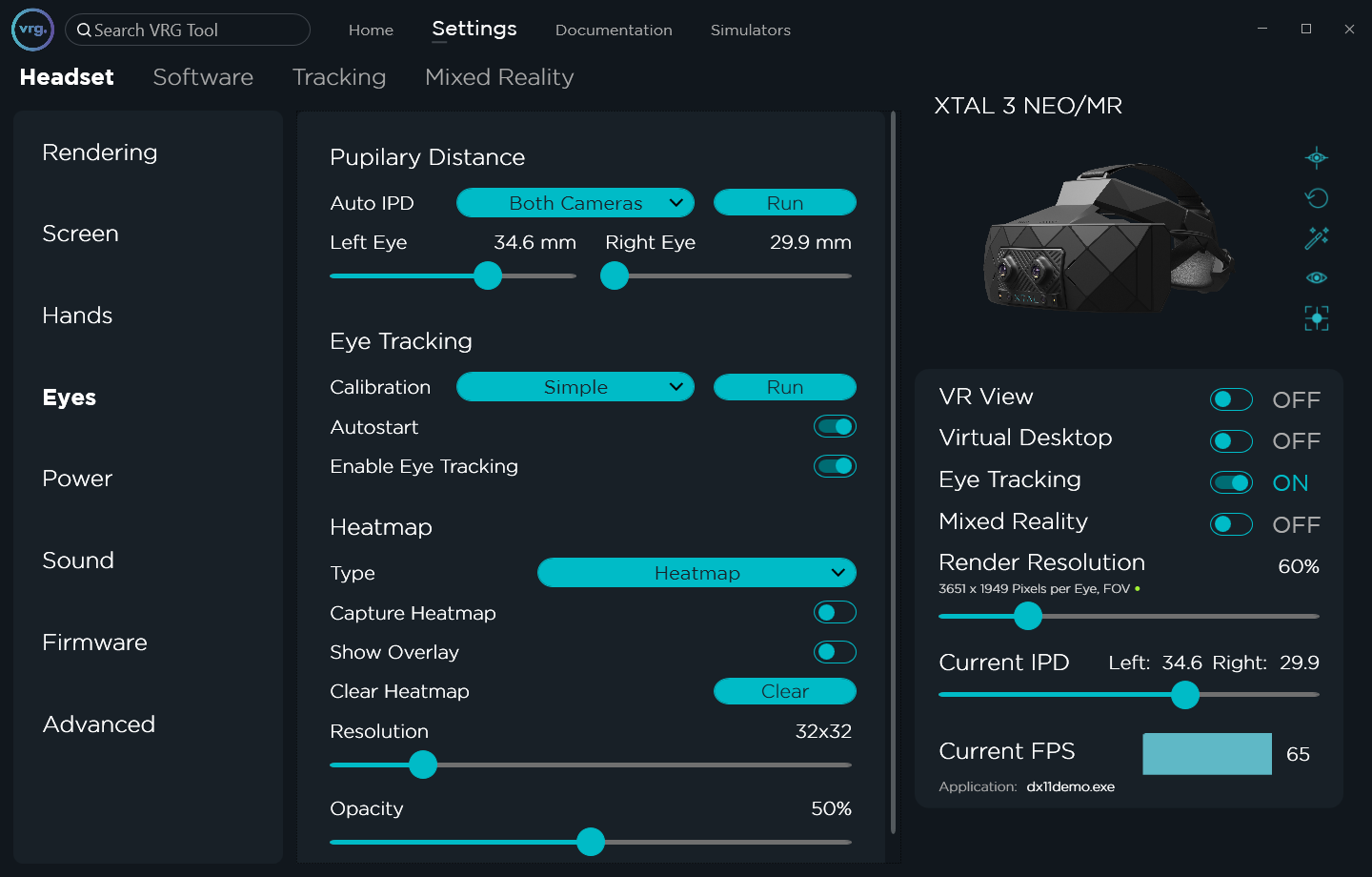Viewport: 1372px width, 877px height.
Task: Open the Auto IPD Both Cameras dropdown
Action: (x=575, y=203)
